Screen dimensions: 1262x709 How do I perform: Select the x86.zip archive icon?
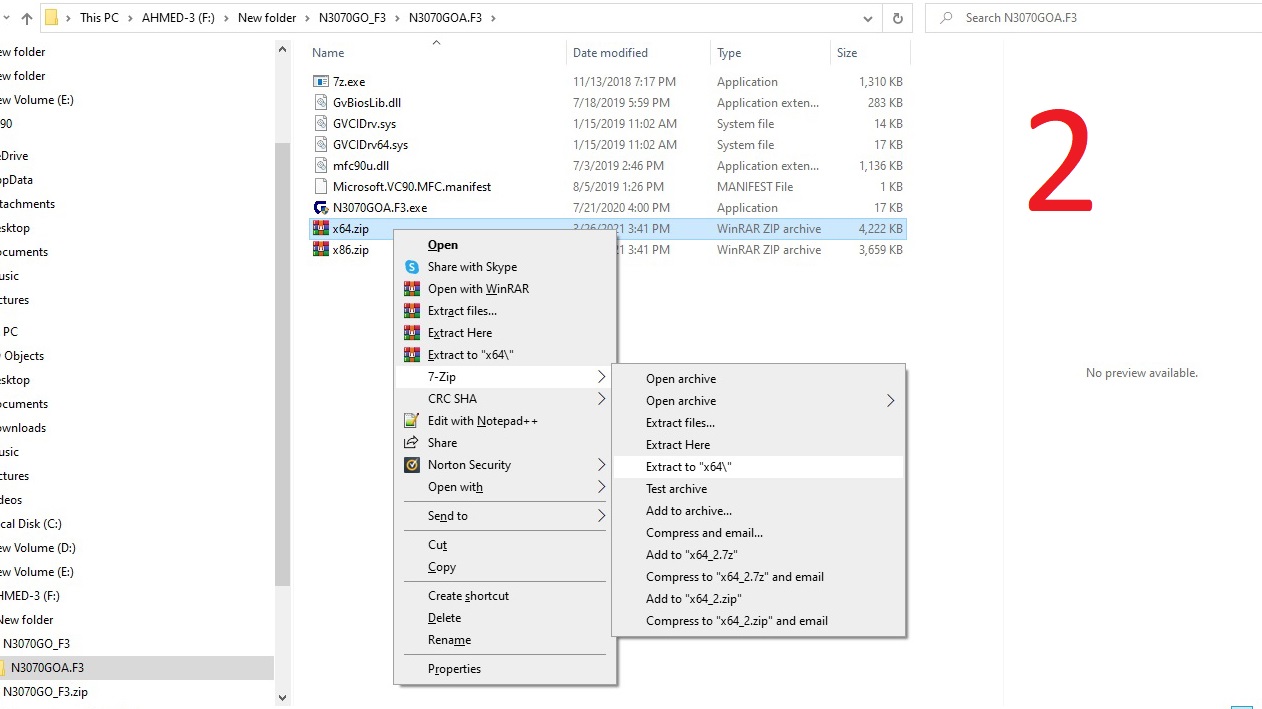tap(320, 250)
